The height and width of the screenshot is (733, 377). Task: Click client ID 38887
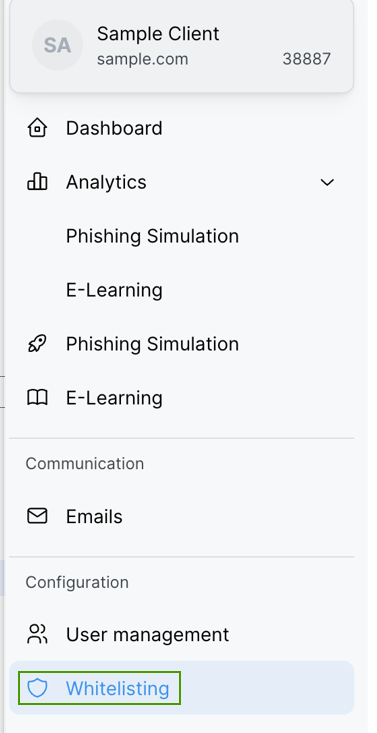coord(306,59)
